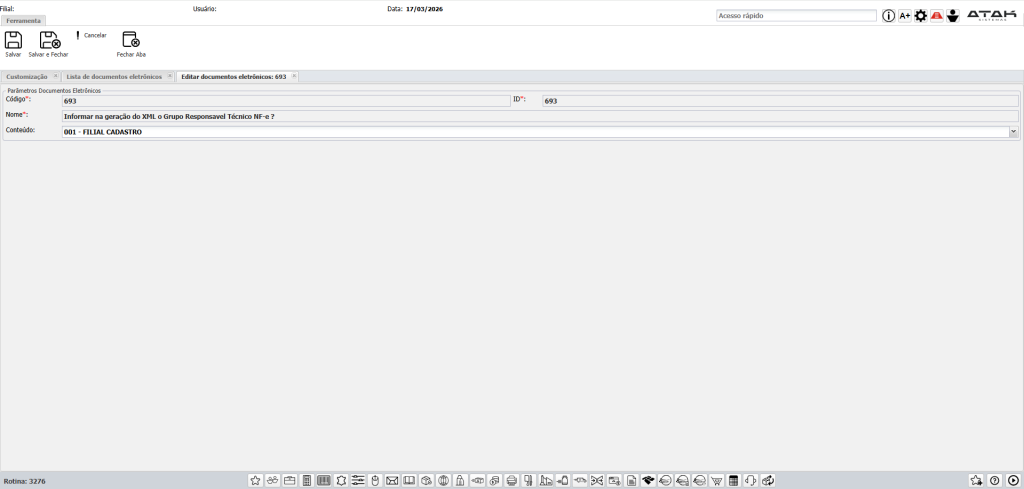Screen dimensions: 1024x489
Task: Switch to the Customização tab
Action: (27, 76)
